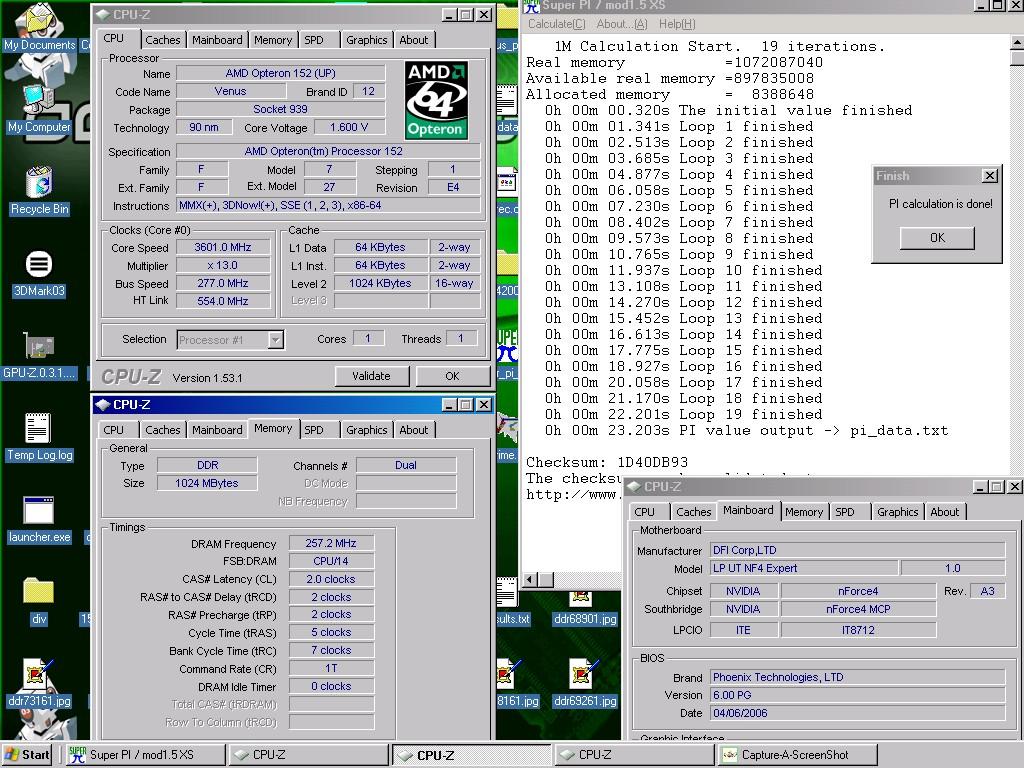Click Core Voltage value 1.600 V
Image resolution: width=1024 pixels, height=768 pixels.
(349, 127)
